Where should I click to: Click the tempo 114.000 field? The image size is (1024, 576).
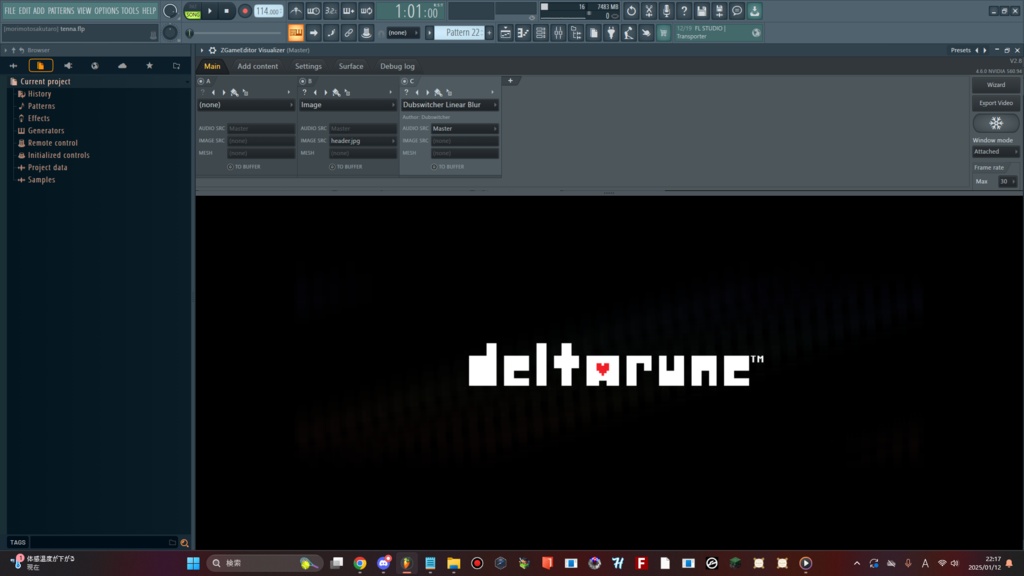pos(268,11)
